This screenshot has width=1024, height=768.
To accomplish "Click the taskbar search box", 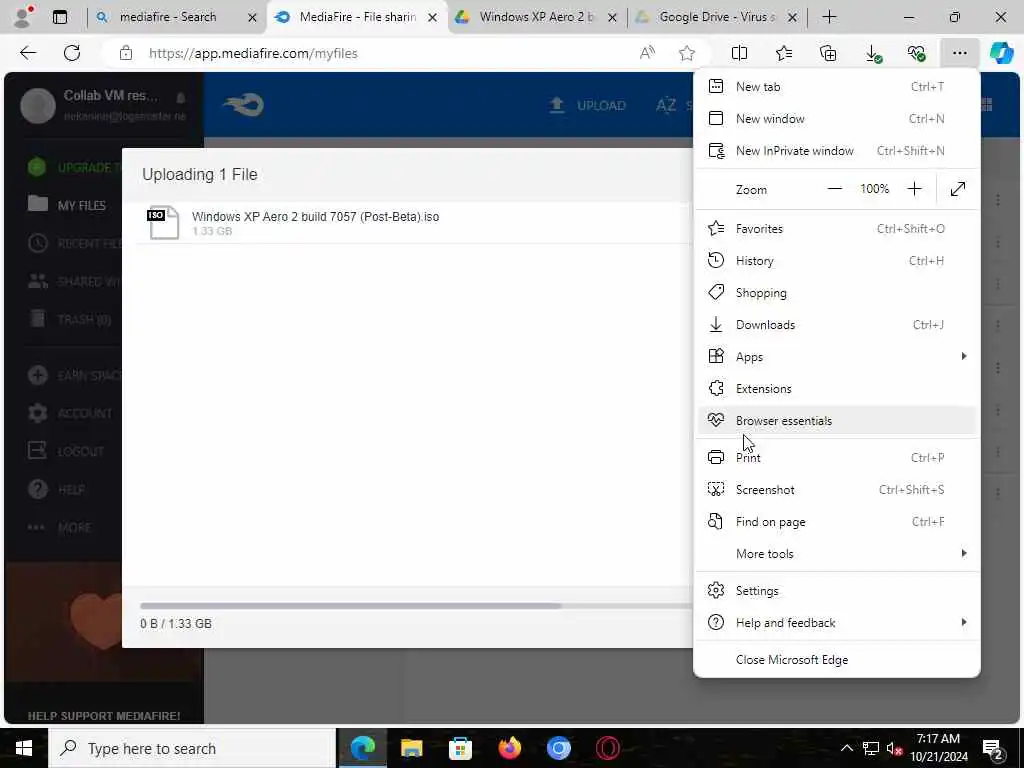I will click(x=193, y=748).
